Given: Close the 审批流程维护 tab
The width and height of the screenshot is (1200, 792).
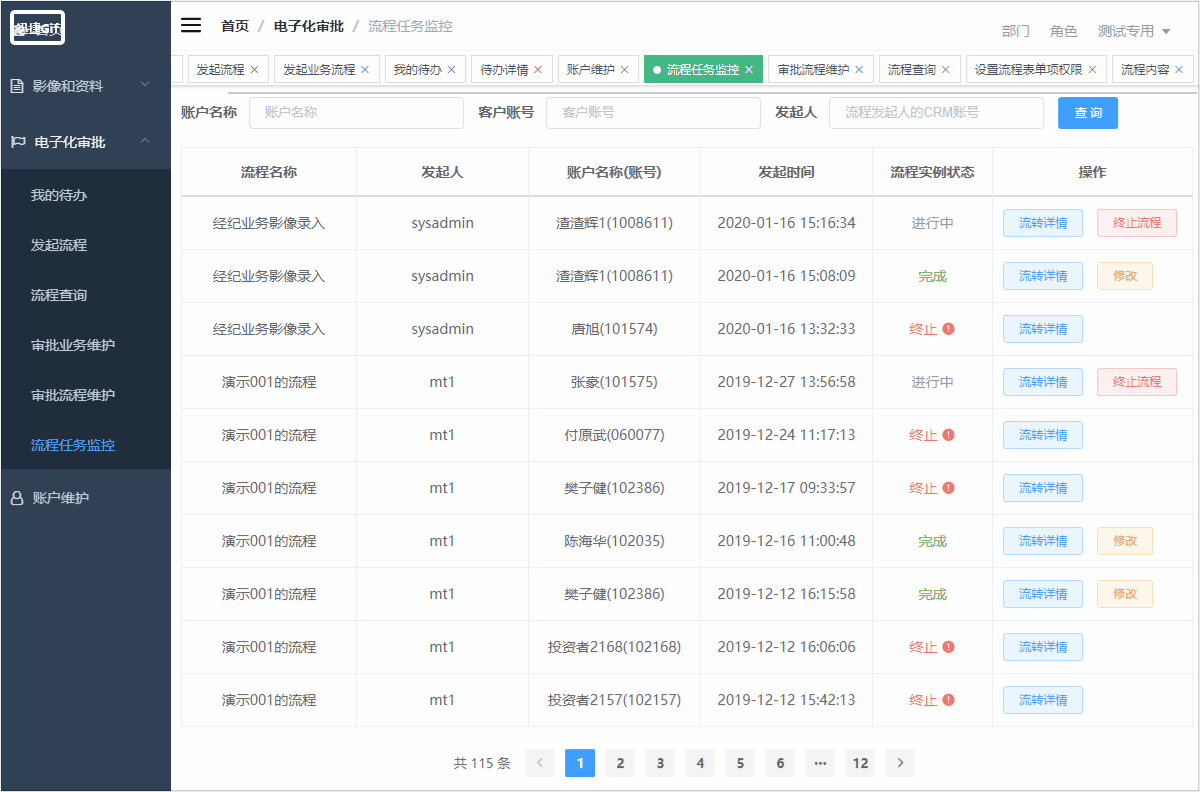Looking at the screenshot, I should pos(859,70).
